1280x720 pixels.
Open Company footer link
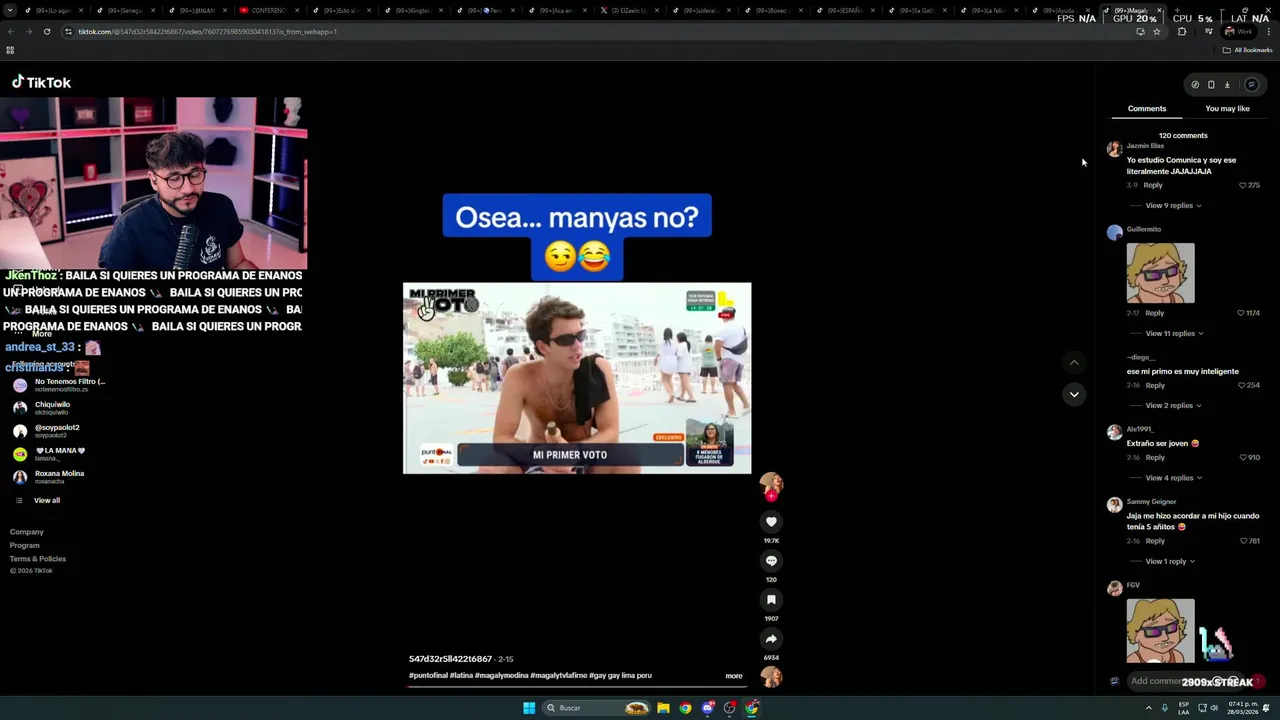click(x=27, y=532)
